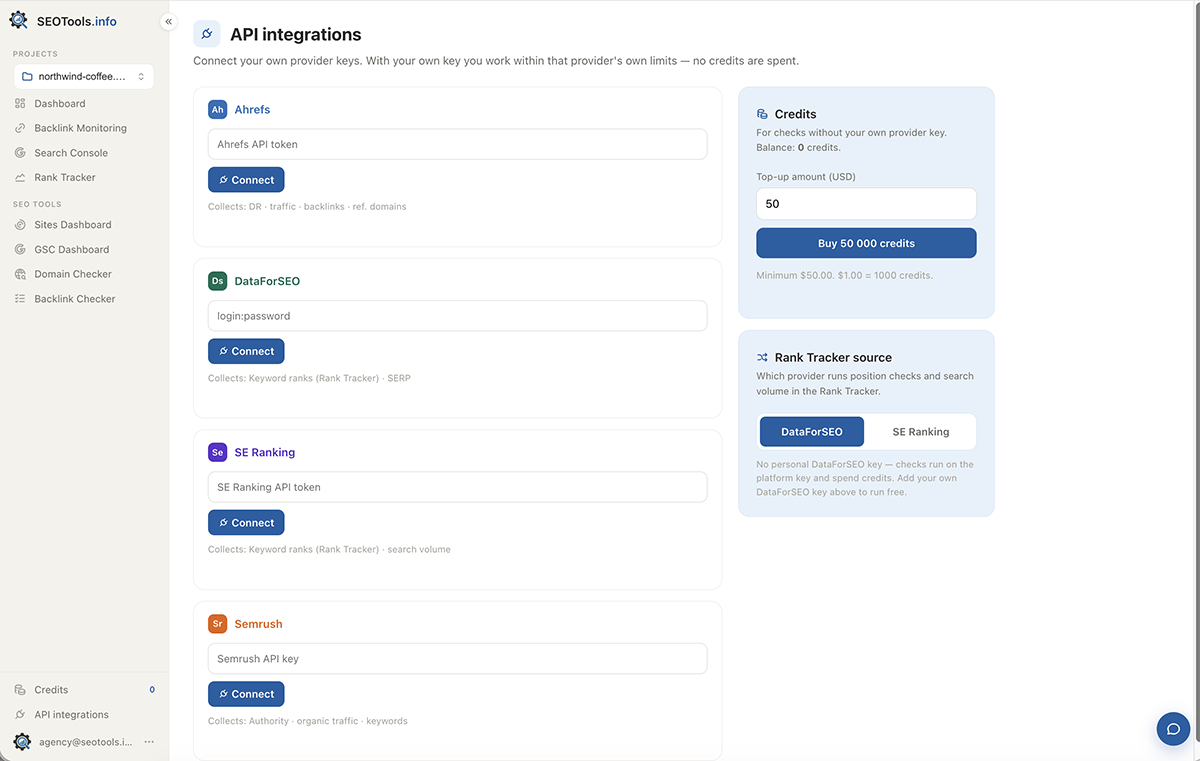Screen dimensions: 1200x761
Task: Click the SE Ranking Se badge icon
Action: tap(218, 452)
